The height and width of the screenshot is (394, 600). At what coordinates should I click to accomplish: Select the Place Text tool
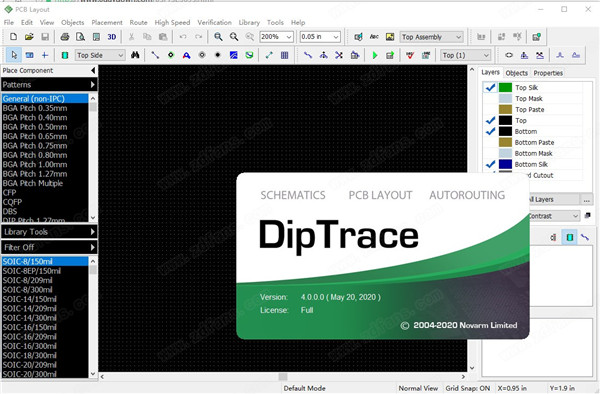[x=186, y=55]
